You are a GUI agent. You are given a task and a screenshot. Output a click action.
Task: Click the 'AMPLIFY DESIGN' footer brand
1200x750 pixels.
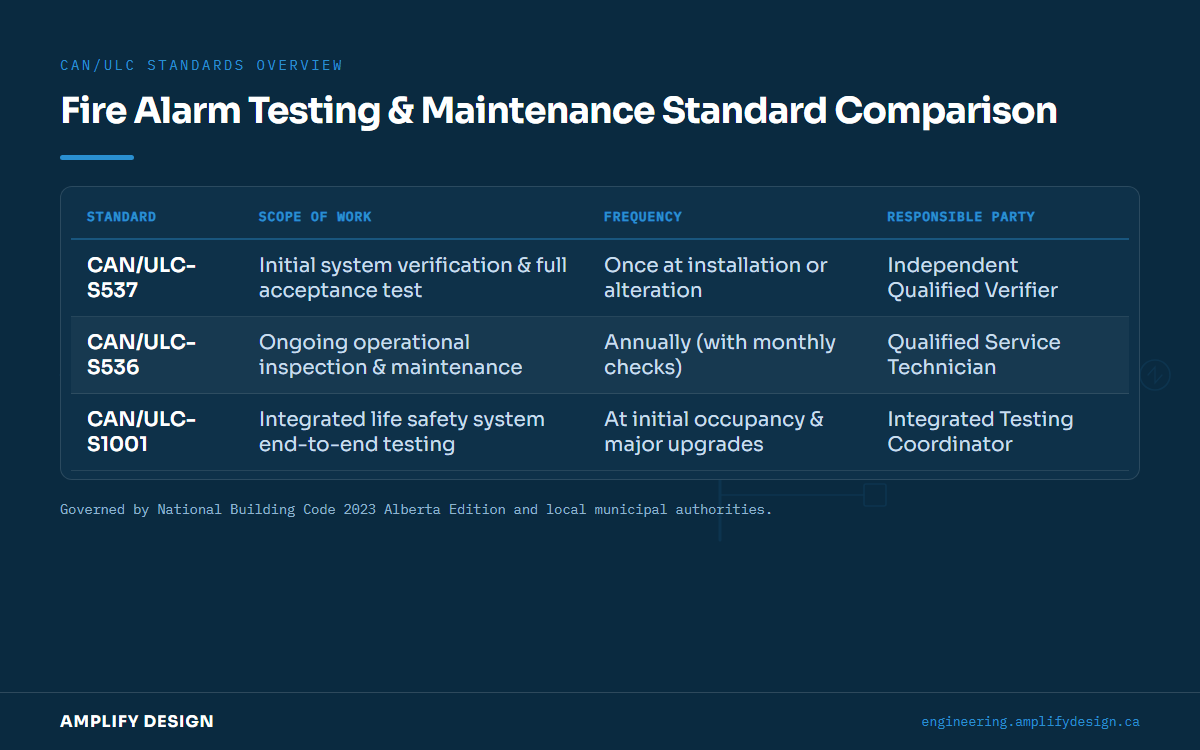[137, 721]
